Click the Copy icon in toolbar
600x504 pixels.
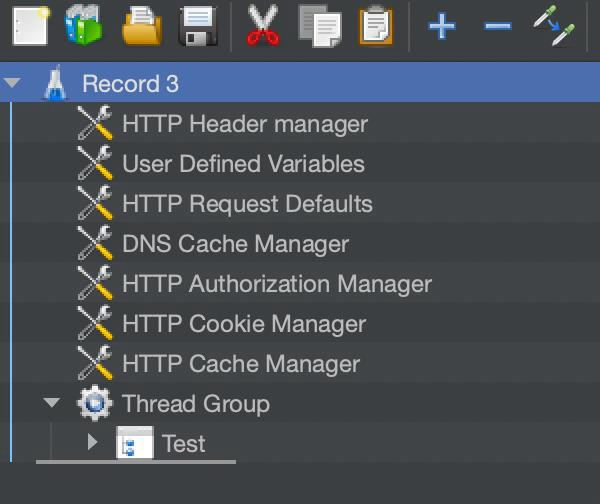(x=319, y=26)
